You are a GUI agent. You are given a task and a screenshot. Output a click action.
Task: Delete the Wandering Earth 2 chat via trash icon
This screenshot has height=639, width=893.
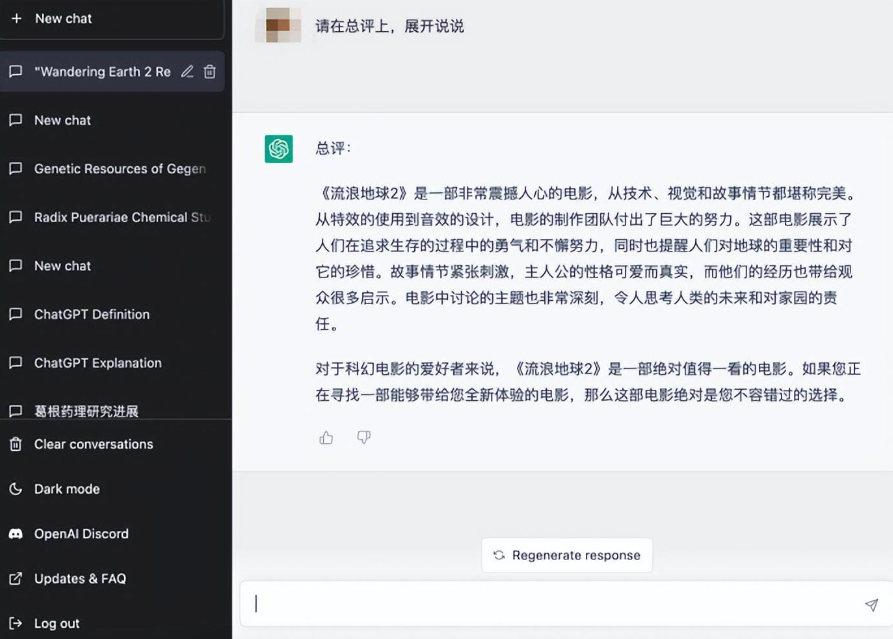210,72
